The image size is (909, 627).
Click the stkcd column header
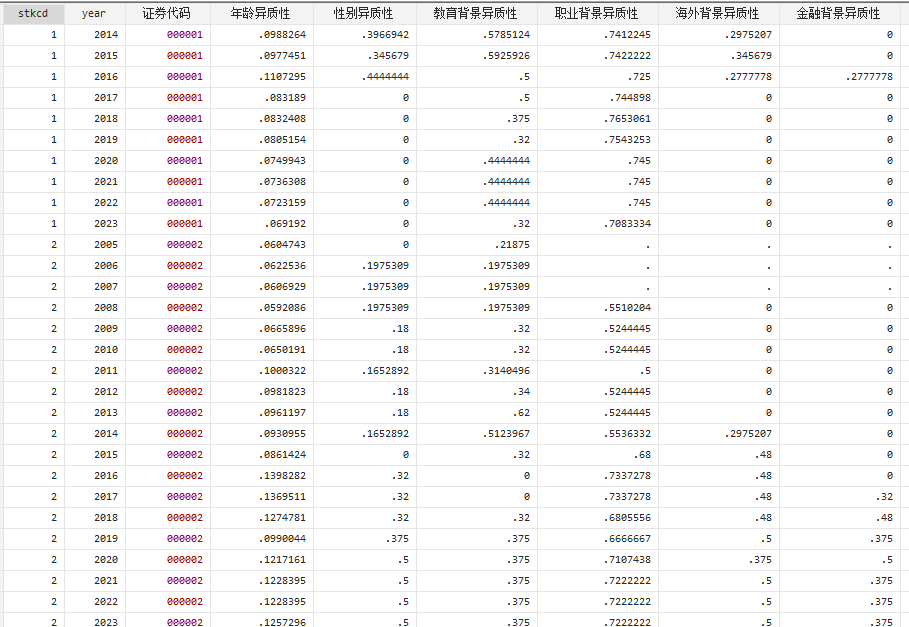point(33,14)
